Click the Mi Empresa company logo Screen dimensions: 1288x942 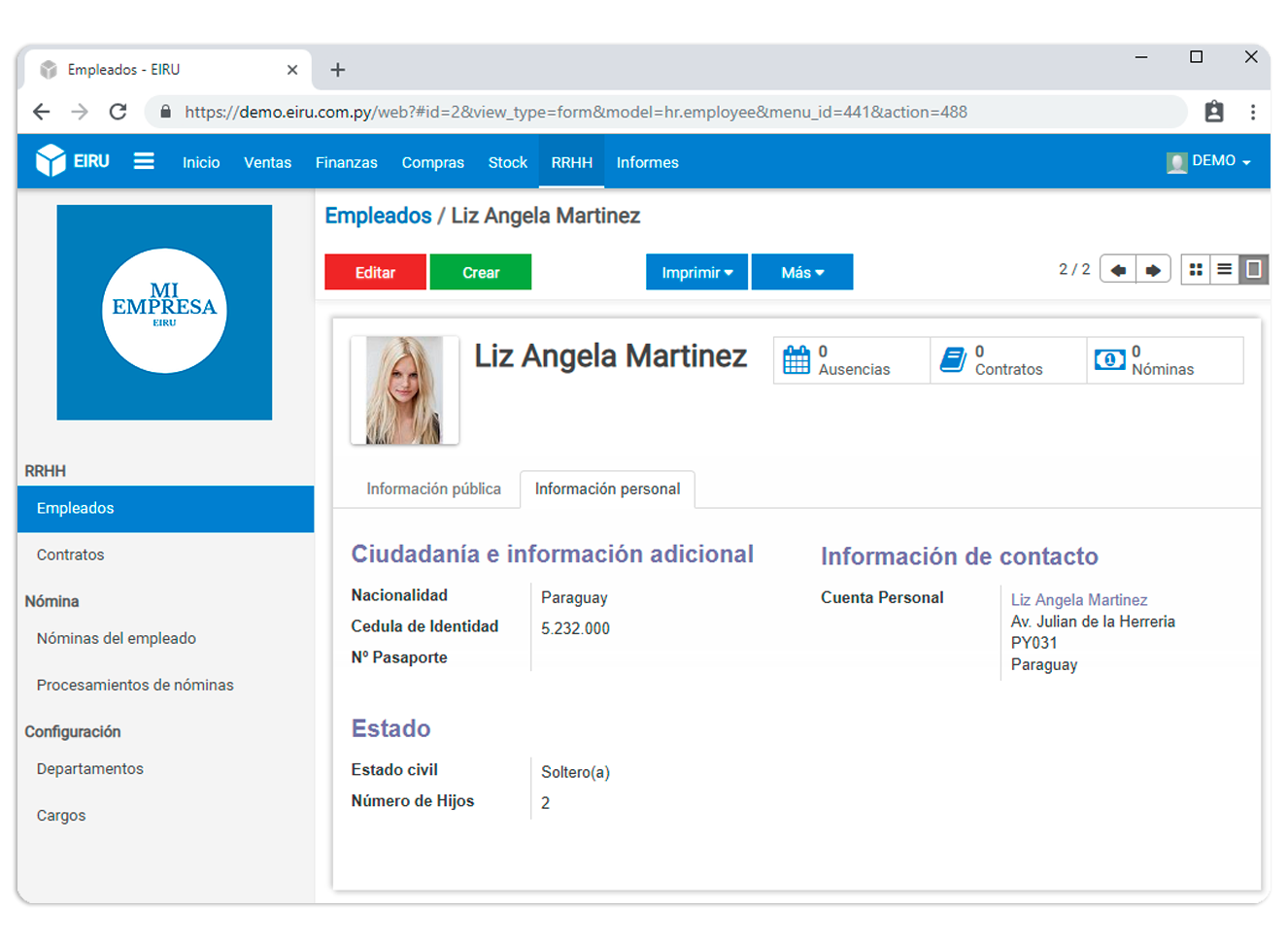[164, 312]
